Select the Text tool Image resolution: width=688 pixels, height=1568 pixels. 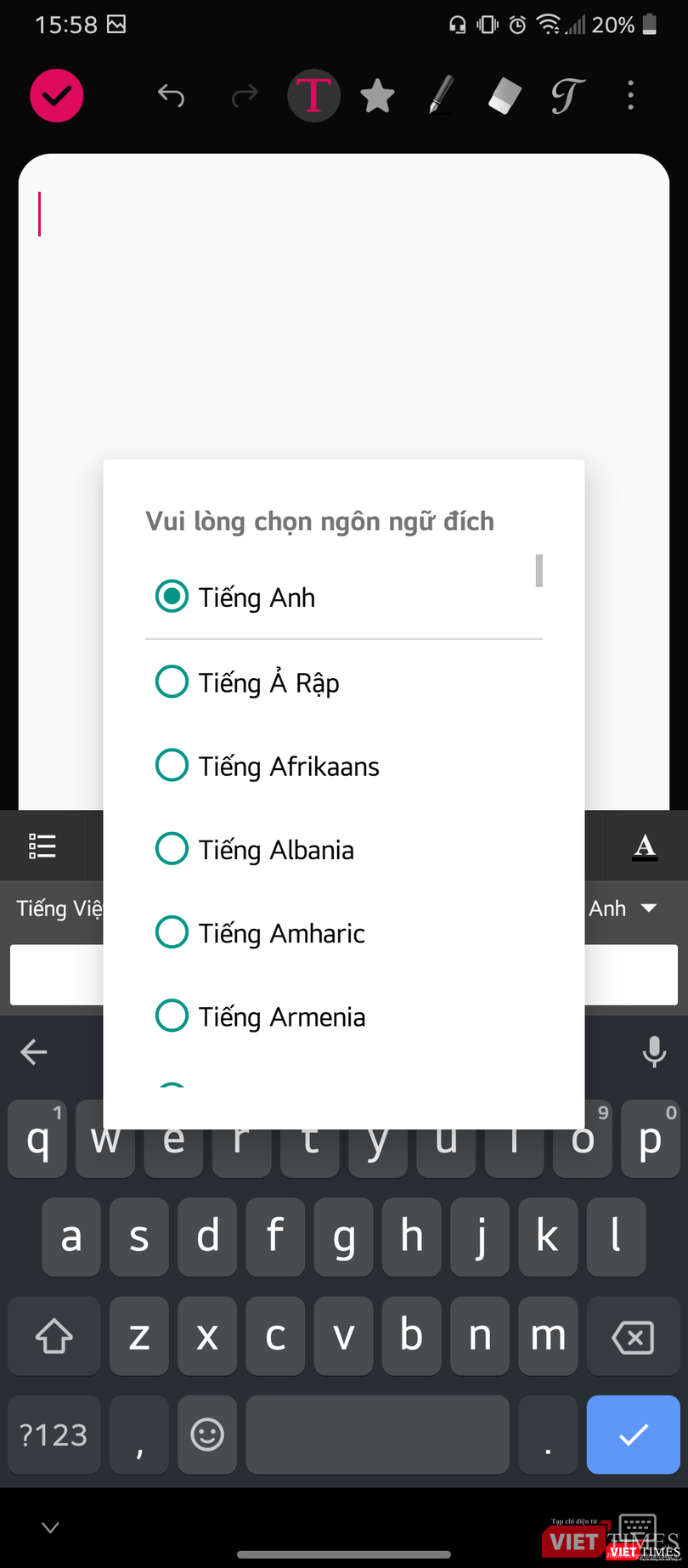pos(313,95)
